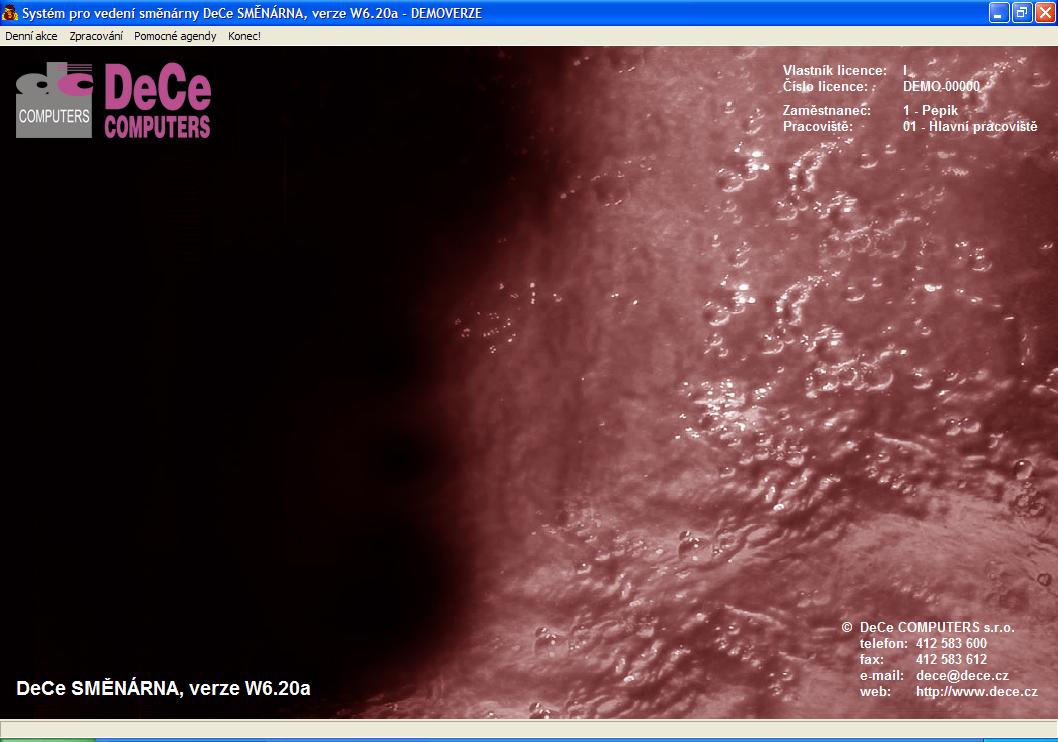The width and height of the screenshot is (1058, 742).
Task: Click the Zaměstnanec label
Action: pos(827,110)
